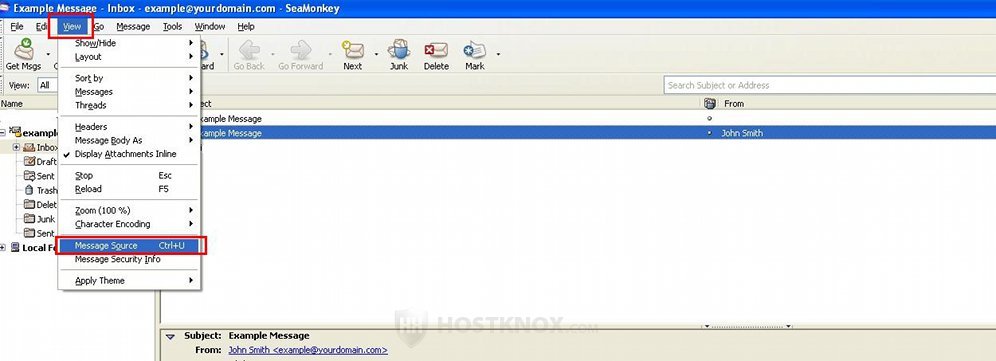Expand the Inbox folder tree node
The height and width of the screenshot is (361, 996).
point(16,147)
